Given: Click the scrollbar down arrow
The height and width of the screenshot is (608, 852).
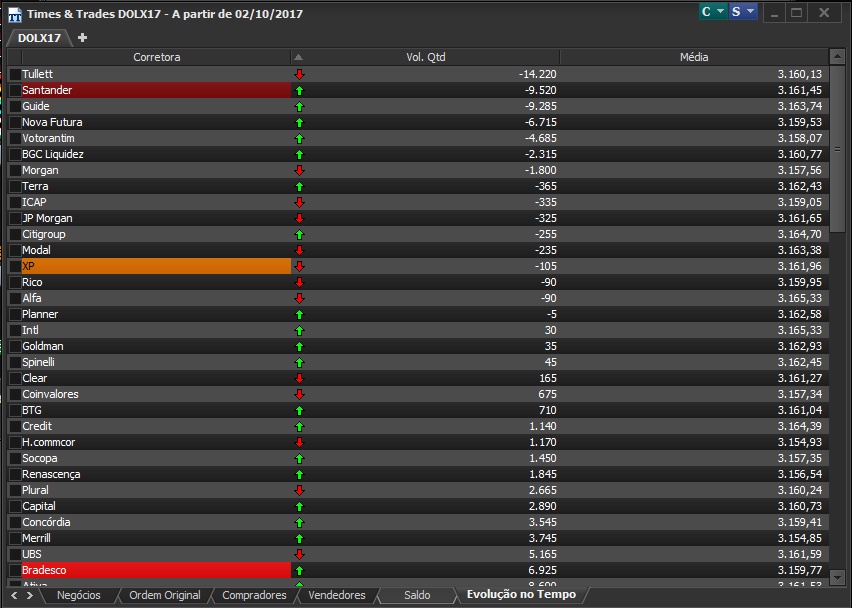Looking at the screenshot, I should pyautogui.click(x=837, y=577).
